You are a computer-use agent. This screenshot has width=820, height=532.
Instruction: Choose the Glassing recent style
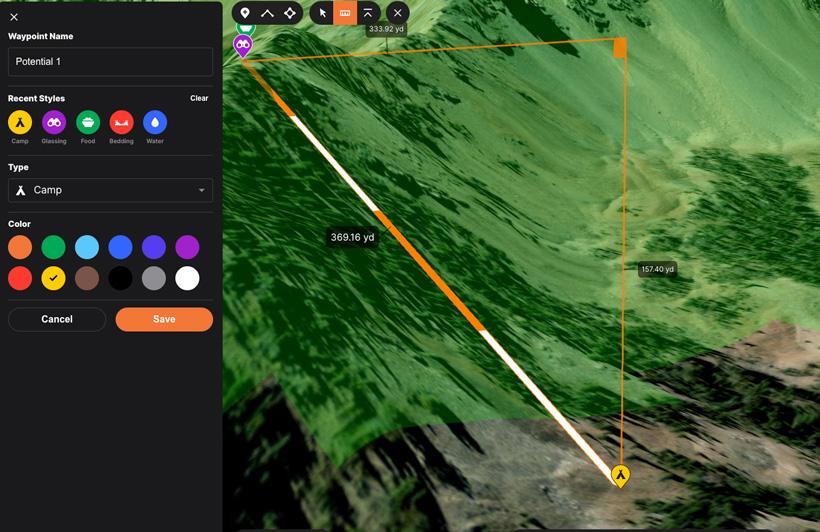tap(54, 123)
